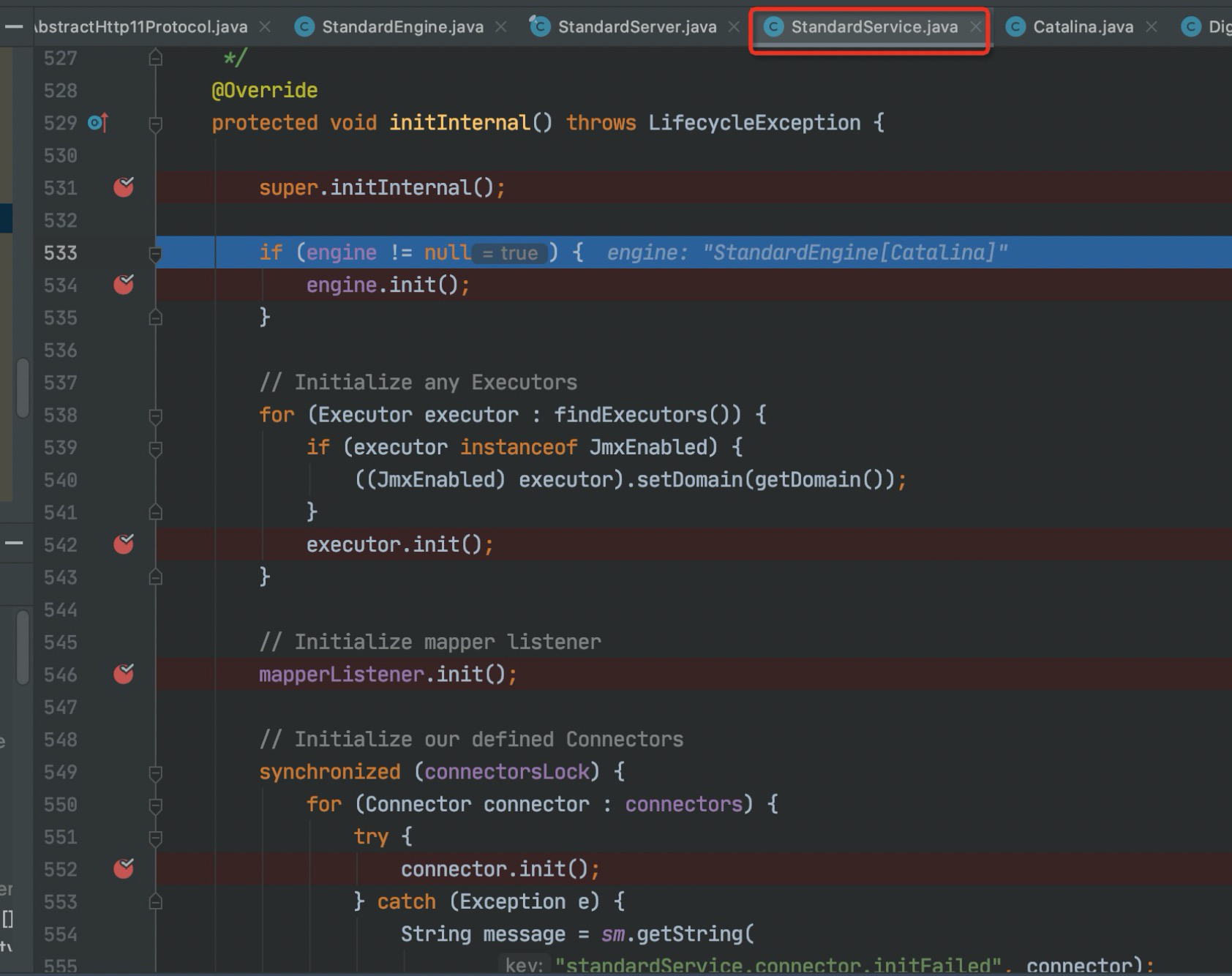Click the @Override annotation
The height and width of the screenshot is (976, 1232).
tap(264, 90)
